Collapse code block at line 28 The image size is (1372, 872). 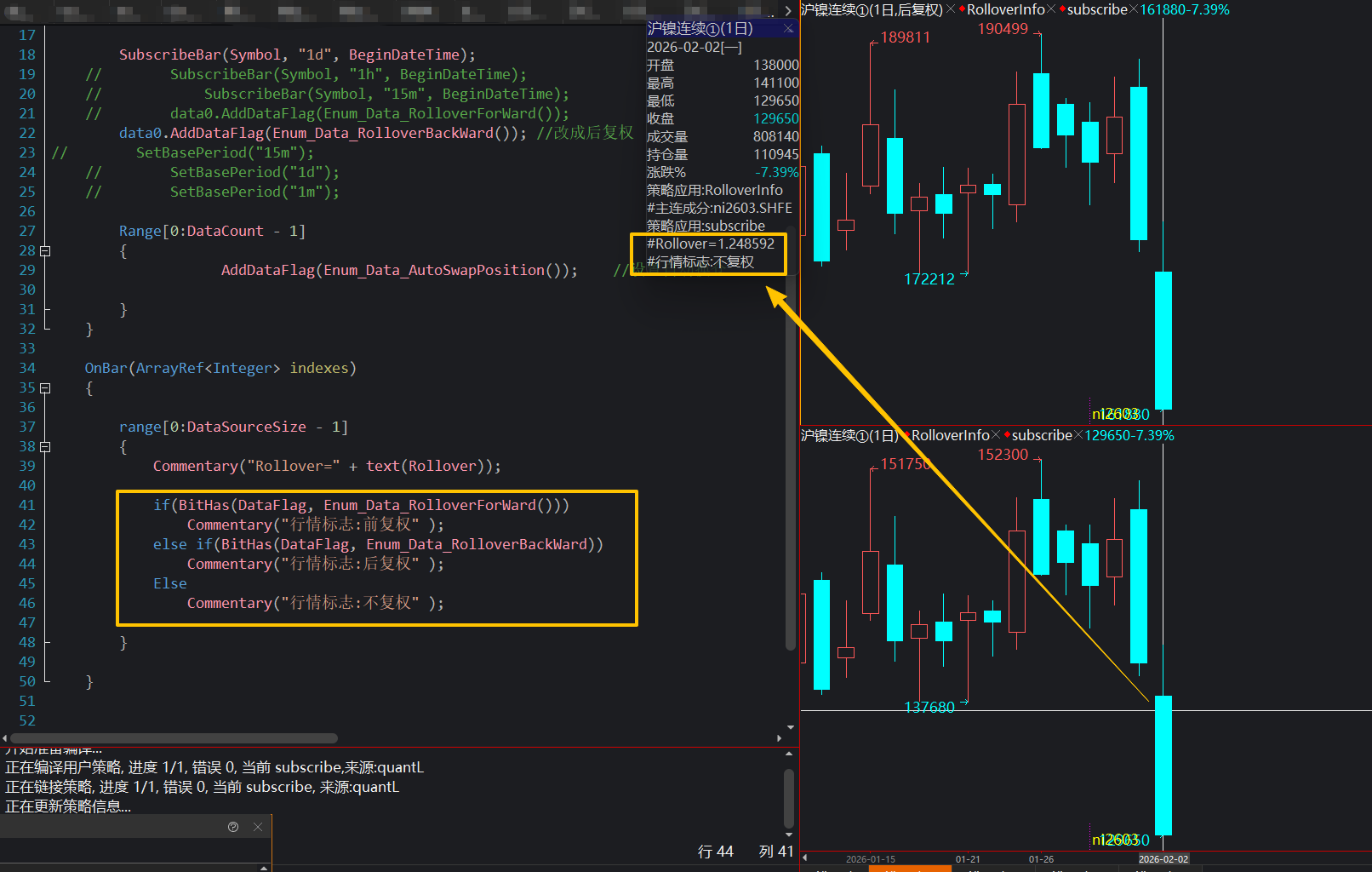point(45,251)
